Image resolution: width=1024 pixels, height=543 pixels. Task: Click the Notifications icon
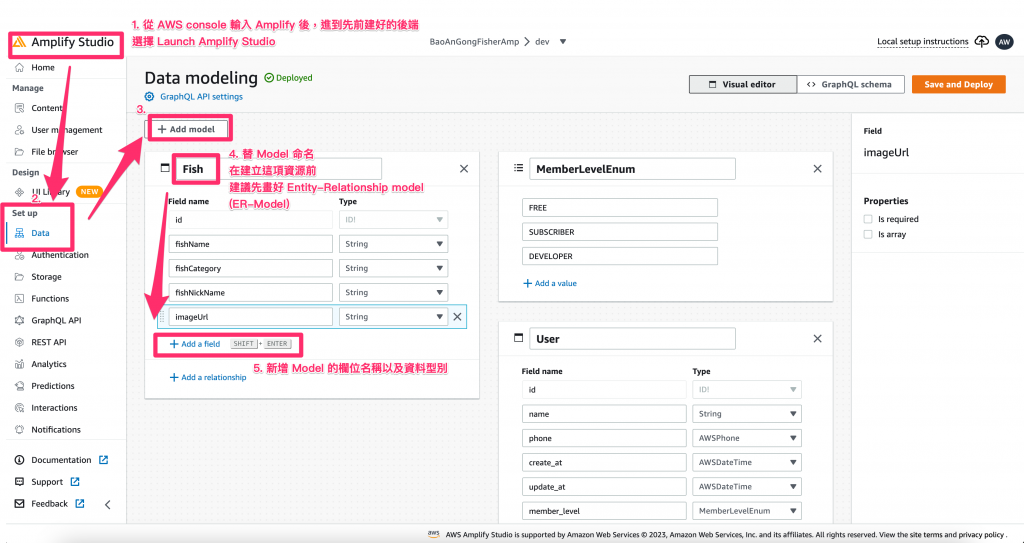tap(20, 430)
